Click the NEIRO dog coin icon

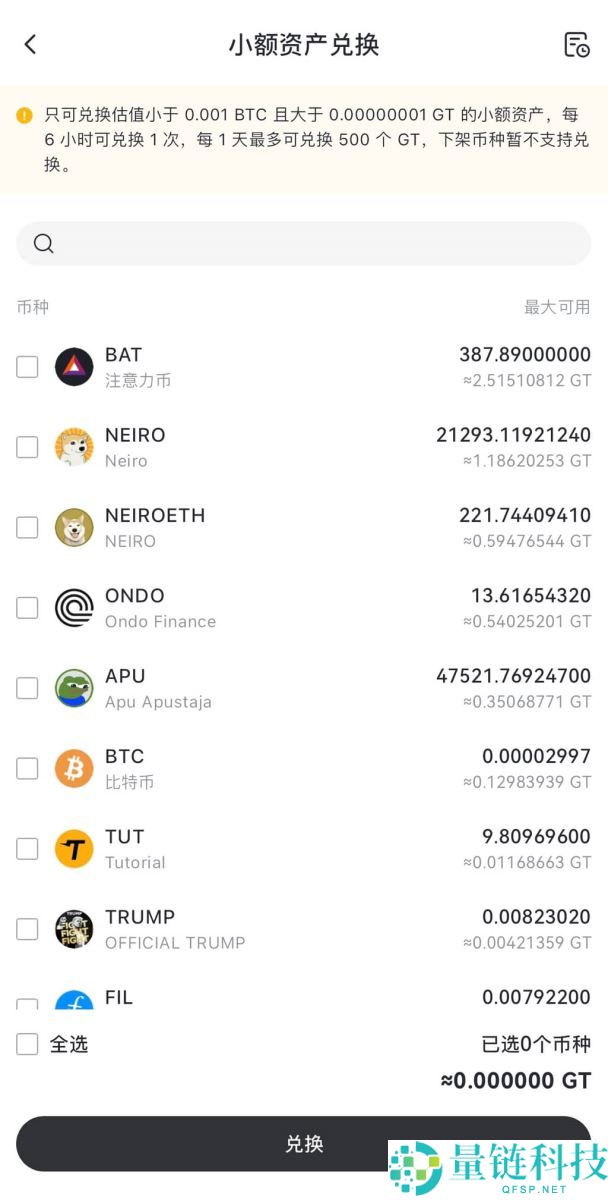tap(74, 447)
